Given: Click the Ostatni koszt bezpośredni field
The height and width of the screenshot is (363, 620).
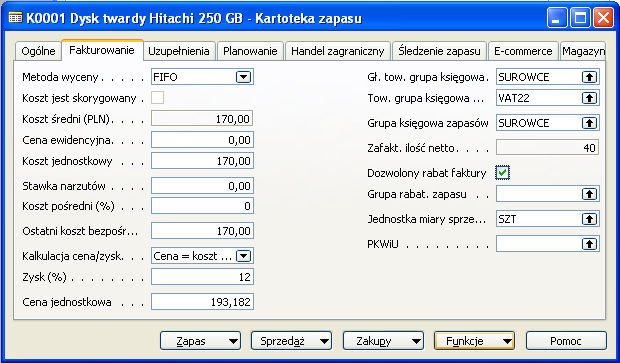Looking at the screenshot, I should [202, 231].
